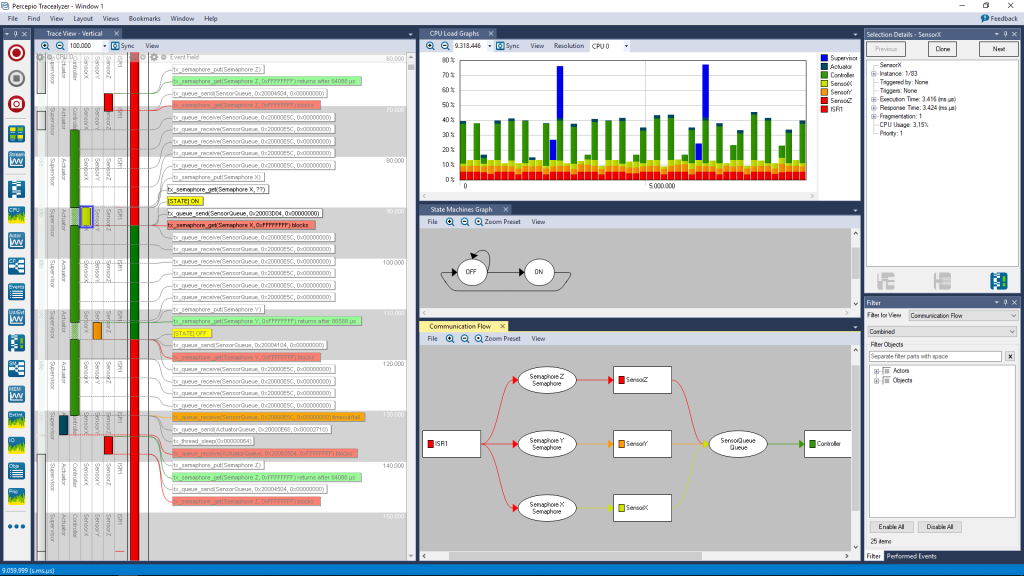This screenshot has width=1024, height=576.
Task: Click the Supervisor blue legend swatch
Action: (824, 58)
